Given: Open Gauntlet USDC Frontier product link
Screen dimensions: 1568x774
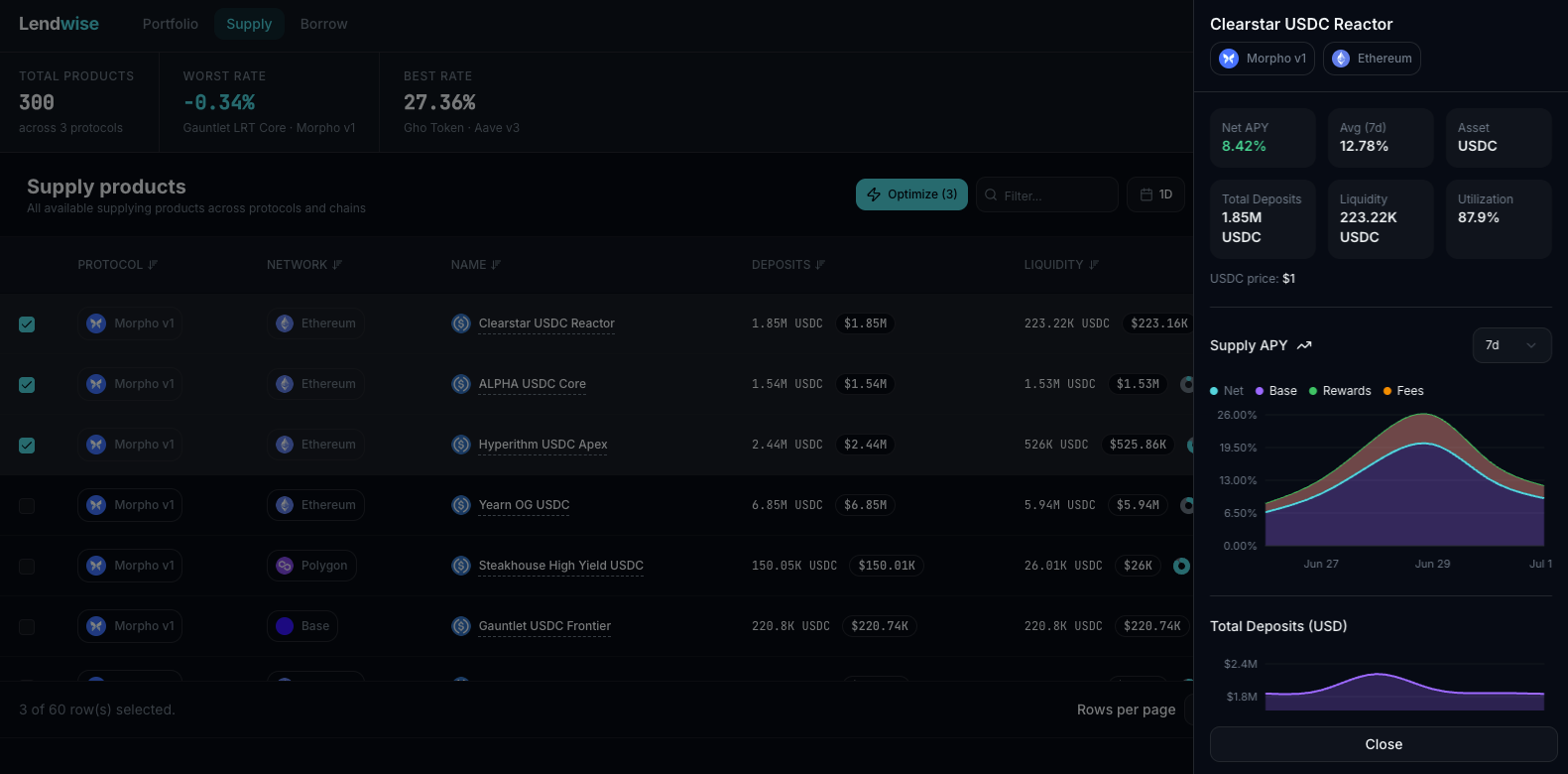Looking at the screenshot, I should (544, 626).
